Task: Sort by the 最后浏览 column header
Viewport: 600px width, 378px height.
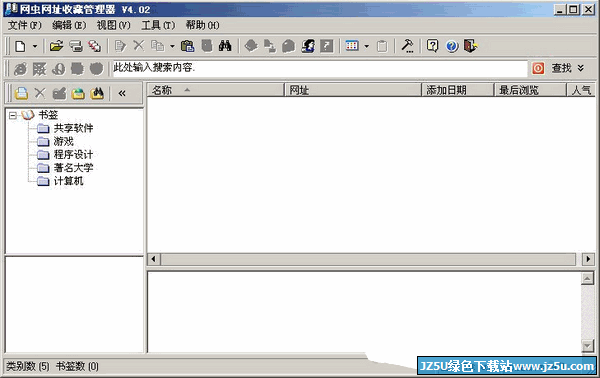Action: (530, 90)
